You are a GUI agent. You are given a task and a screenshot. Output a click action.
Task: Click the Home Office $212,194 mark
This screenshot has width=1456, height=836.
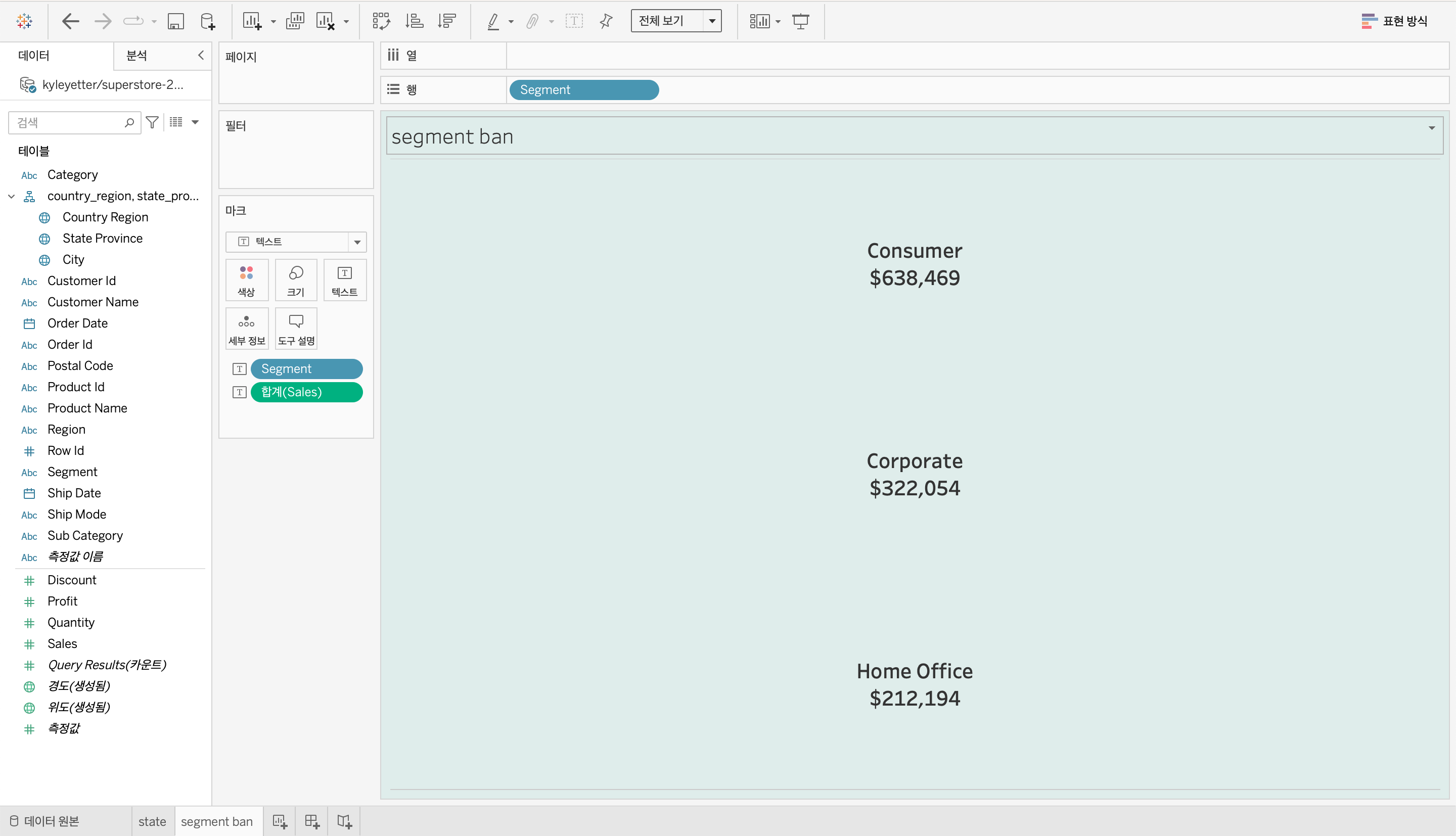pos(915,684)
